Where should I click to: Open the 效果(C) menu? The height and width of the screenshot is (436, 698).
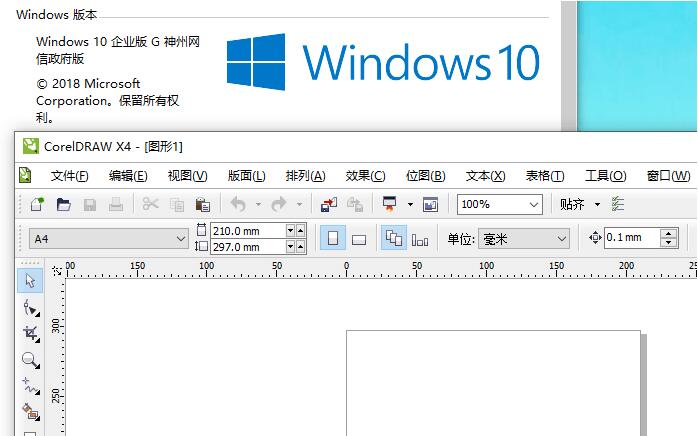click(365, 176)
